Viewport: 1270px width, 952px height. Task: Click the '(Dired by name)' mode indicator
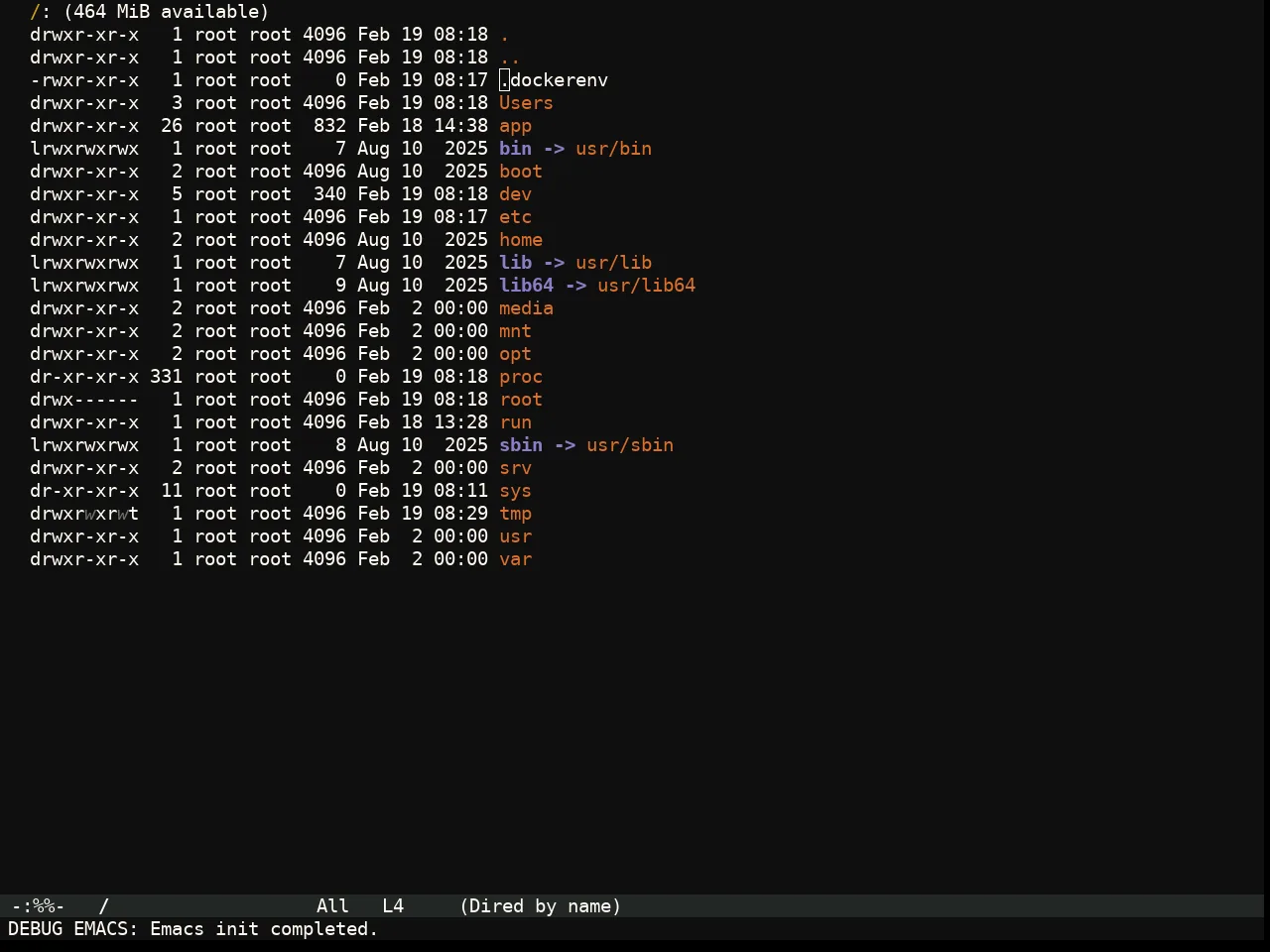[541, 906]
